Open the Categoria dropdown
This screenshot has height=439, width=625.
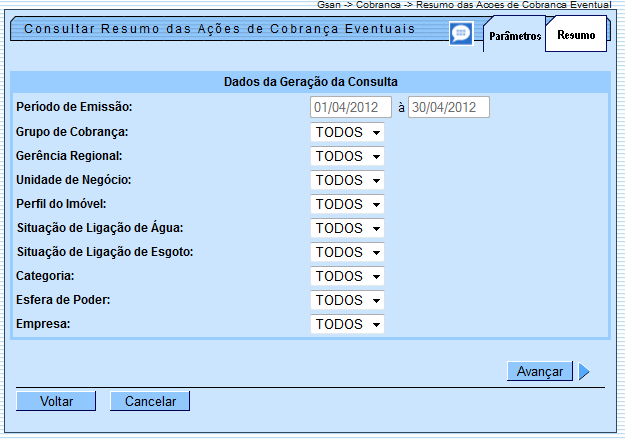point(347,276)
